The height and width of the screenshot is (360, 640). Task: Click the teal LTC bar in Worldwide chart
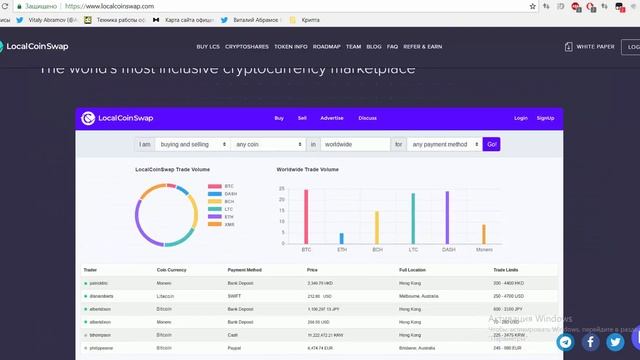[x=413, y=218]
